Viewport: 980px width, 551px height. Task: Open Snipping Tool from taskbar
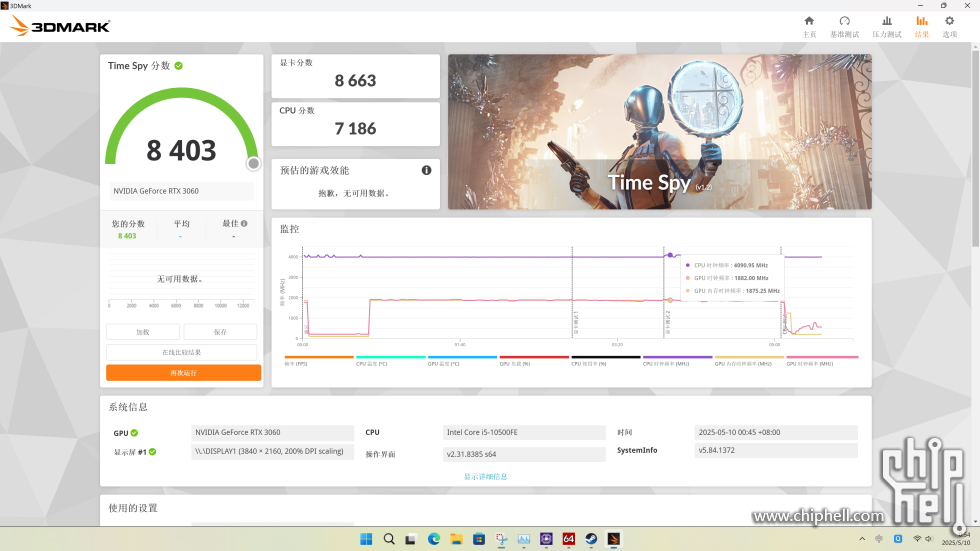pos(501,539)
